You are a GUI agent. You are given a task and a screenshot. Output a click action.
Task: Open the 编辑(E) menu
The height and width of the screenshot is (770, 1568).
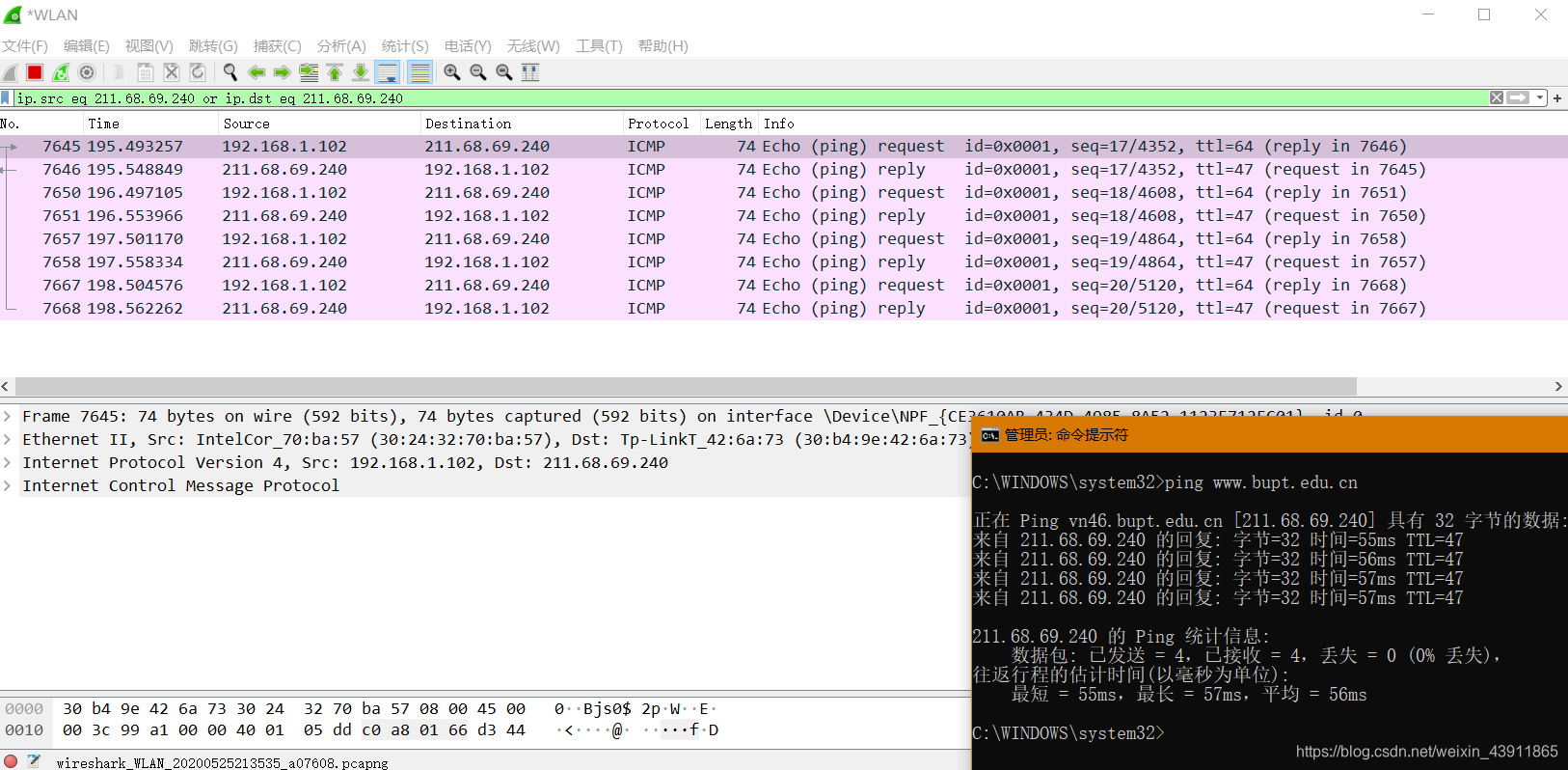click(87, 46)
